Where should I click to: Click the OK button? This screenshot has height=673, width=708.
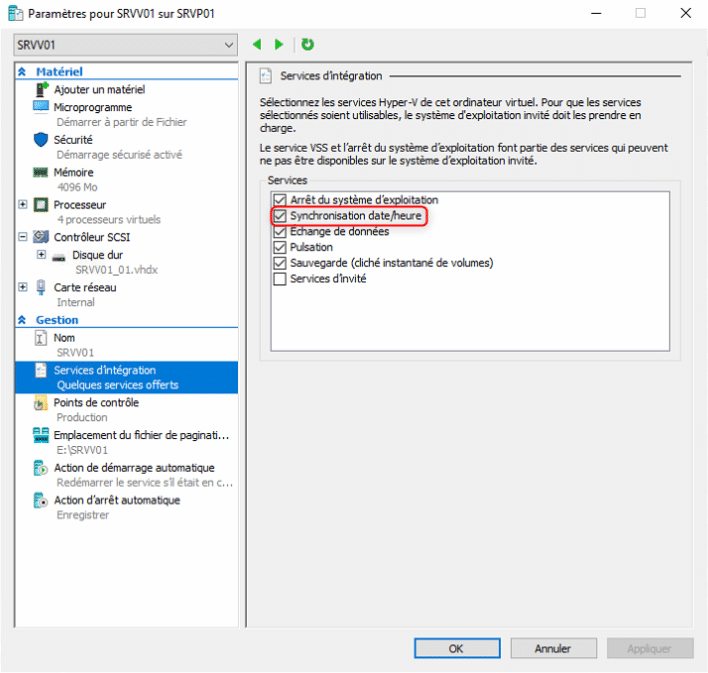click(x=455, y=648)
